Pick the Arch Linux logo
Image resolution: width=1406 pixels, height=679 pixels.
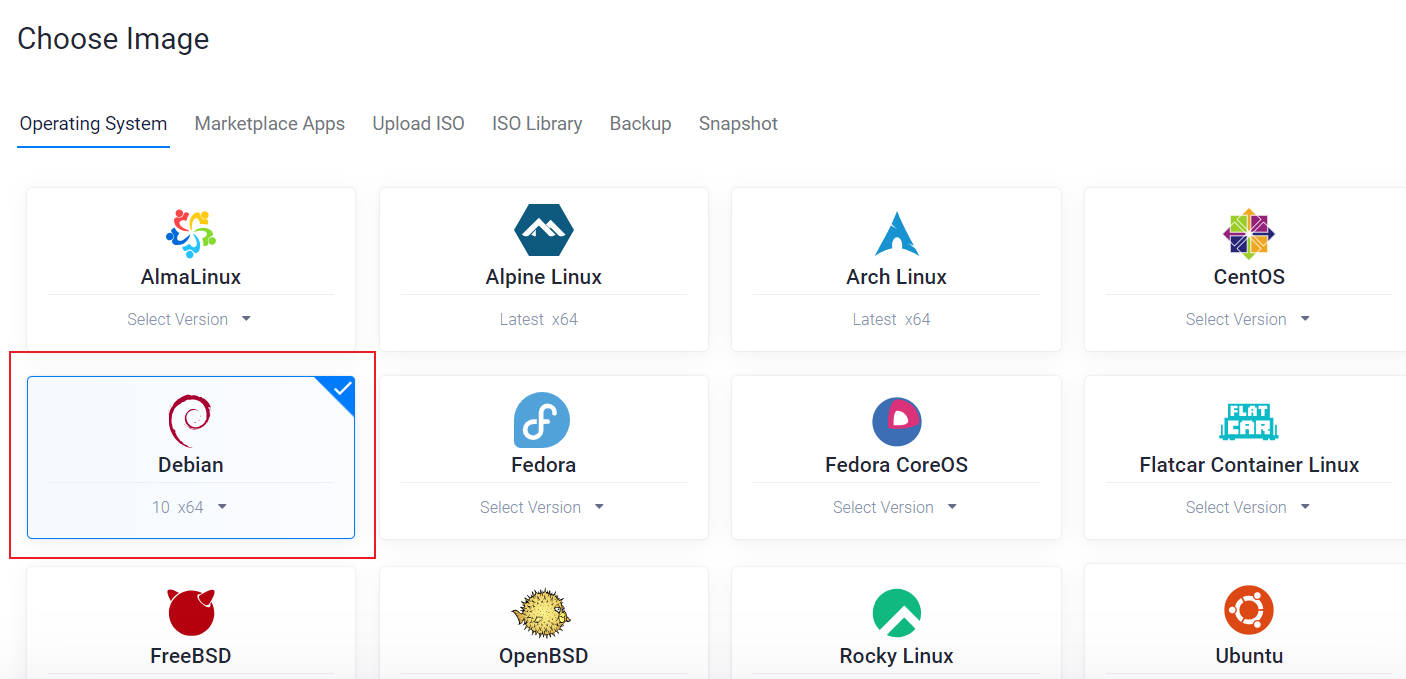tap(896, 233)
